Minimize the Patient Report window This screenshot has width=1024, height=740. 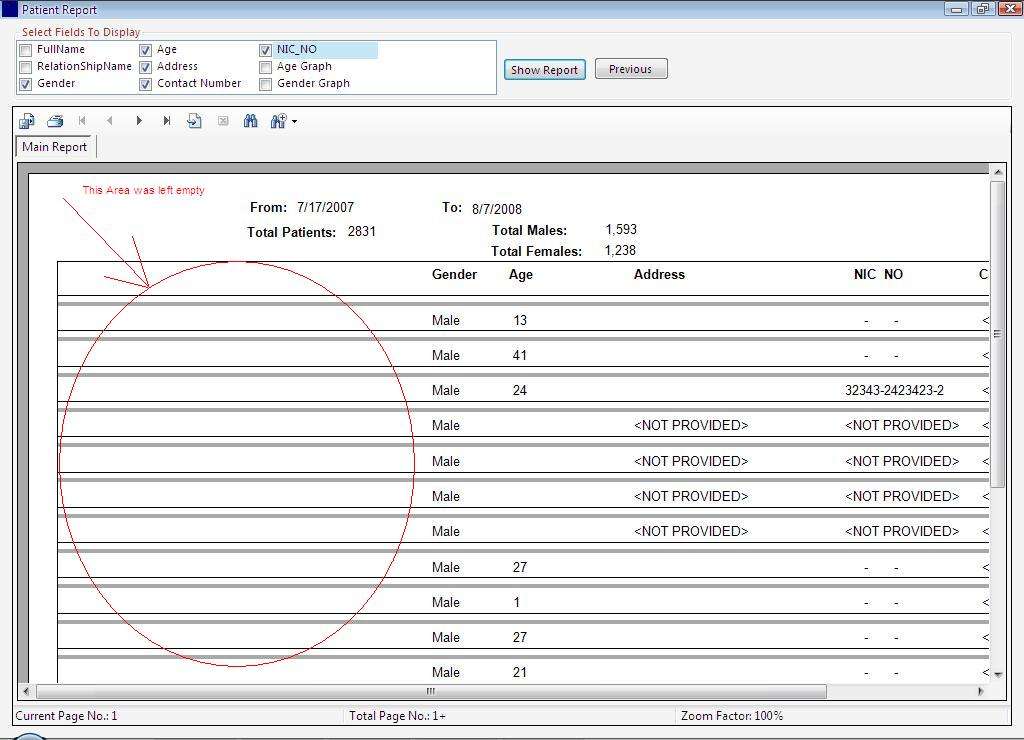(x=956, y=9)
